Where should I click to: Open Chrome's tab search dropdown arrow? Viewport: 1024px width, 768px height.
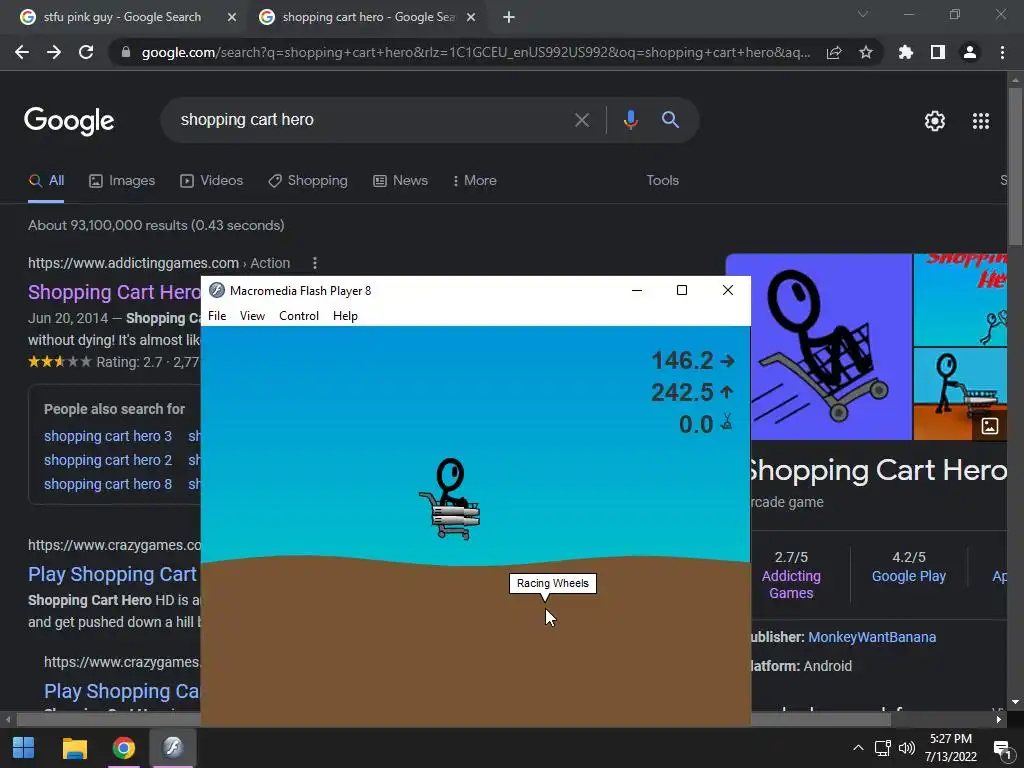(x=863, y=14)
